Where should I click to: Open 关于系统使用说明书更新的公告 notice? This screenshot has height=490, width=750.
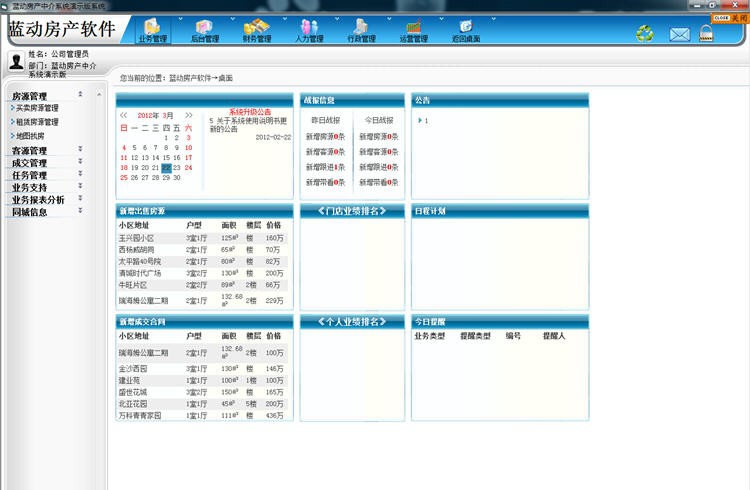tap(248, 125)
